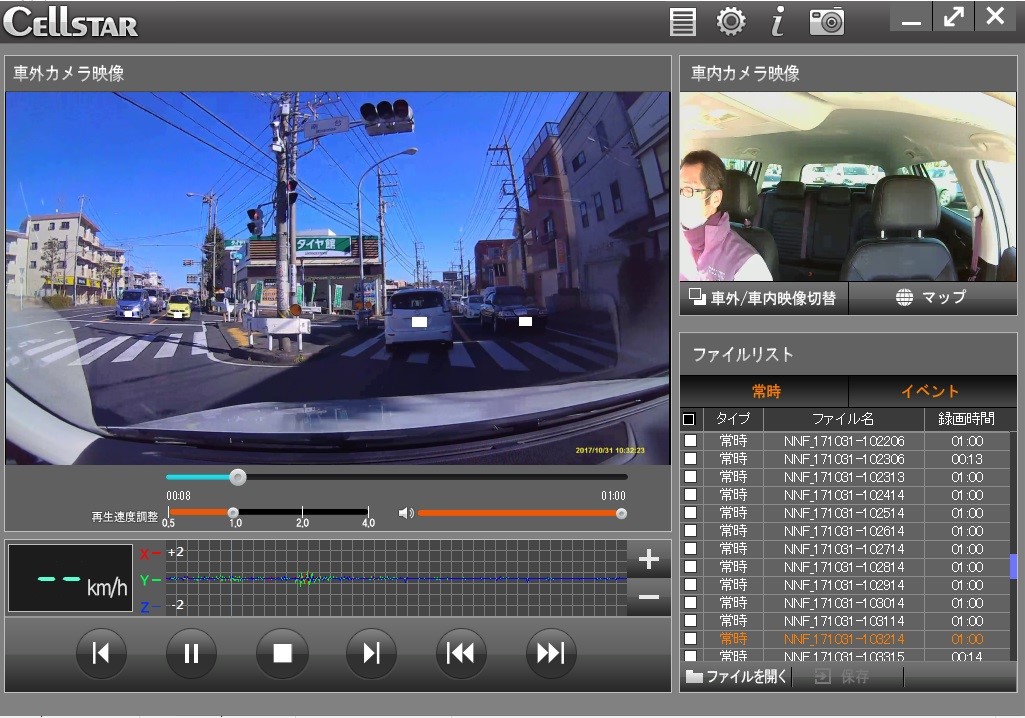
Task: Open the マップ map button
Action: coord(931,298)
